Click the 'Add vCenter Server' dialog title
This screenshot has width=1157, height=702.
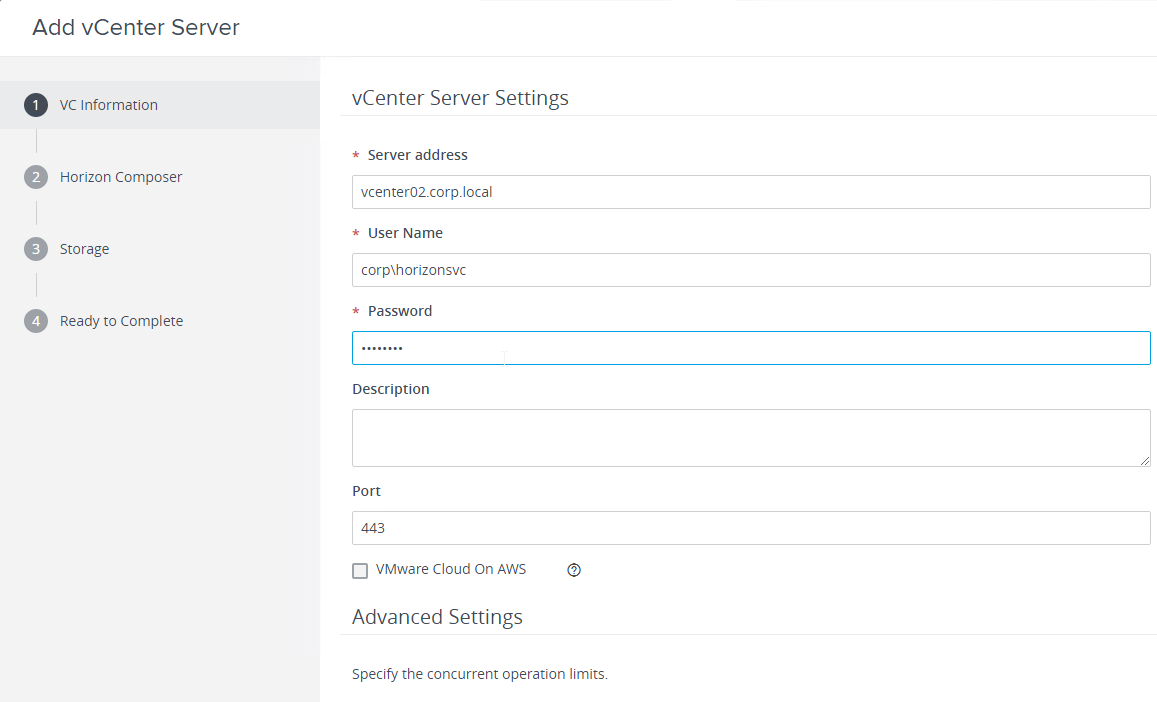tap(136, 27)
